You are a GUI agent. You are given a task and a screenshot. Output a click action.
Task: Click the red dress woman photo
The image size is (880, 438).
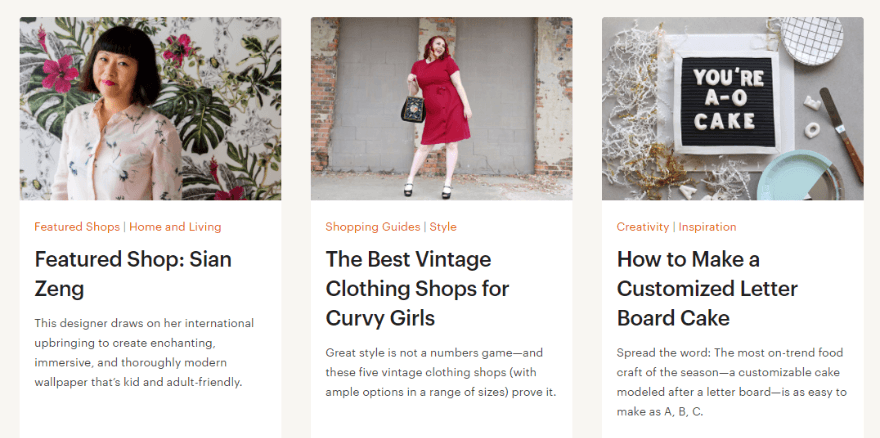tap(441, 108)
